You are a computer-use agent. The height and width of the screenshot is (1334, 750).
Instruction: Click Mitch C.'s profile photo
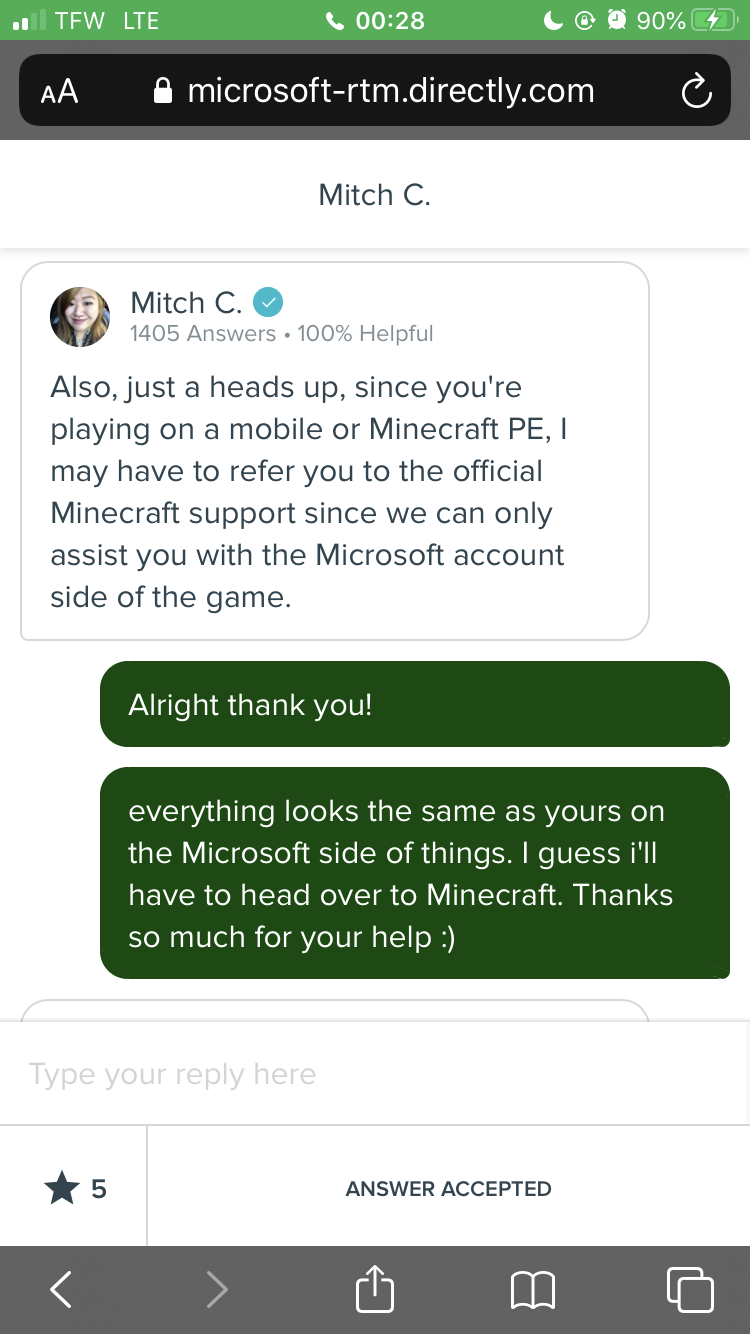(80, 317)
